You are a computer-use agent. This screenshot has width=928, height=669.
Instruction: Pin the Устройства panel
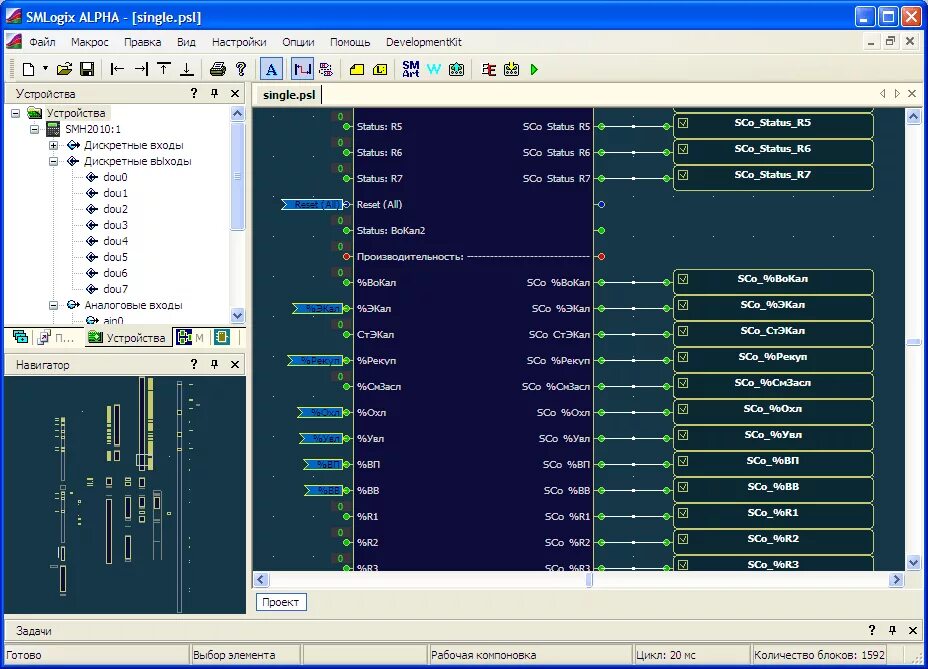tap(214, 94)
